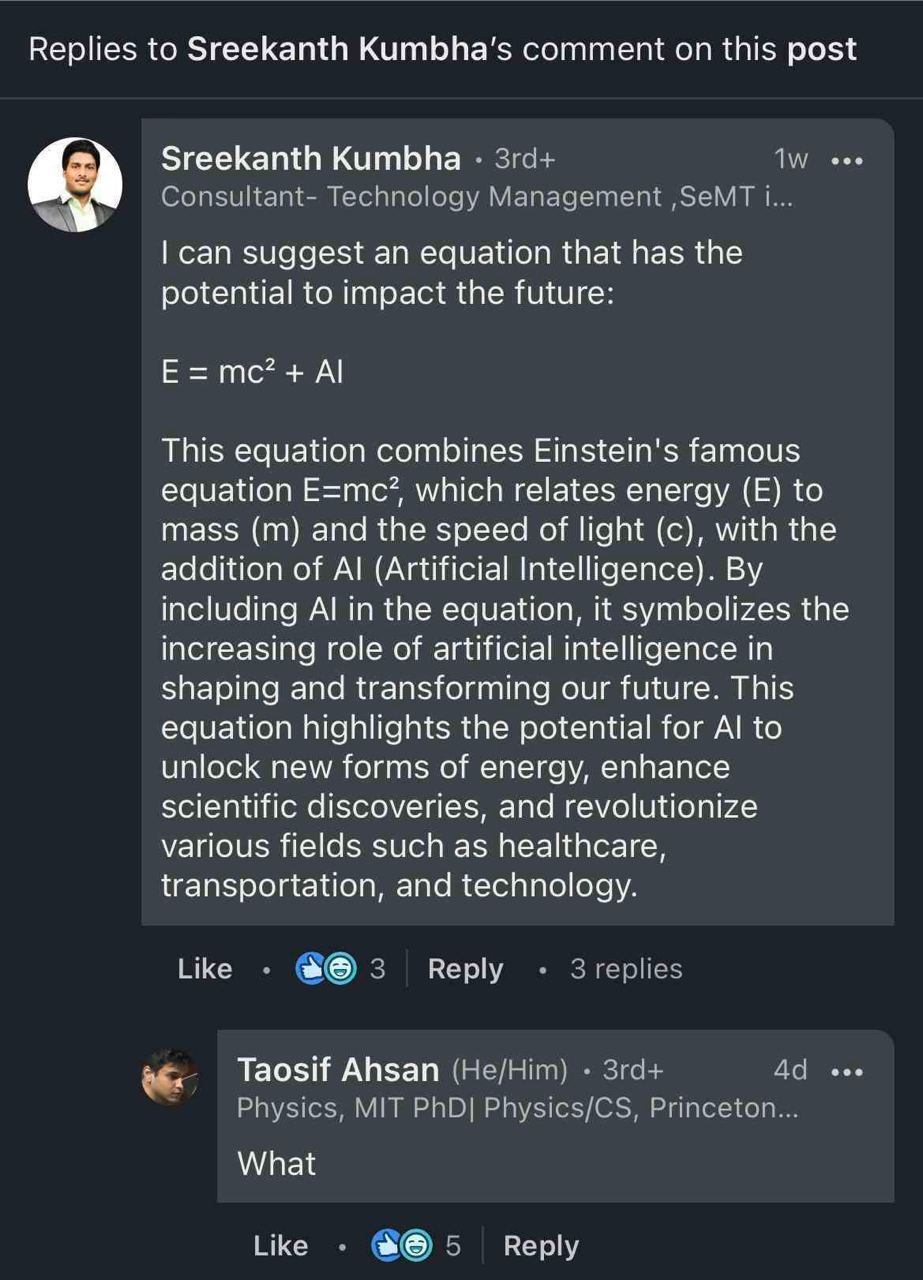Image resolution: width=923 pixels, height=1280 pixels.
Task: Show the 3 reactions count on Sreekanth's comment
Action: click(377, 969)
